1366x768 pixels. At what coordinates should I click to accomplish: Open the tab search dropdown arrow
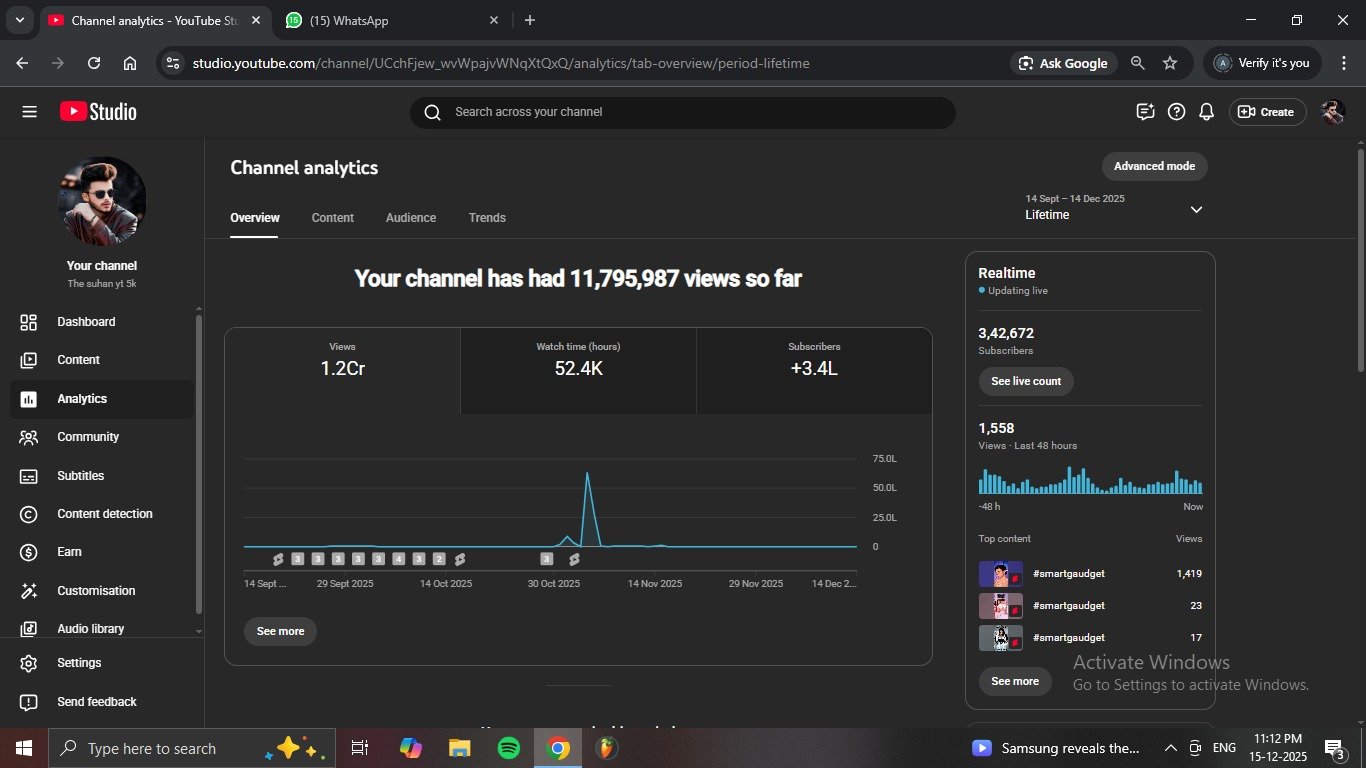click(19, 20)
